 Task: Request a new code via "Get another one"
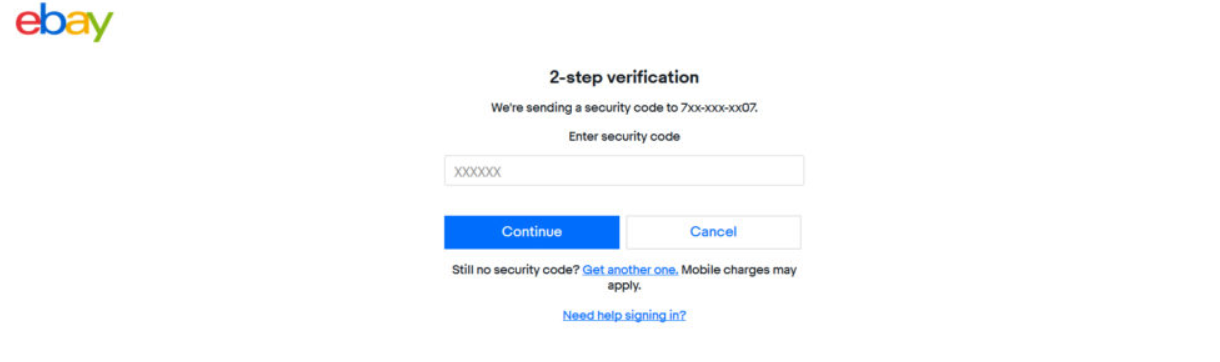pyautogui.click(x=630, y=270)
